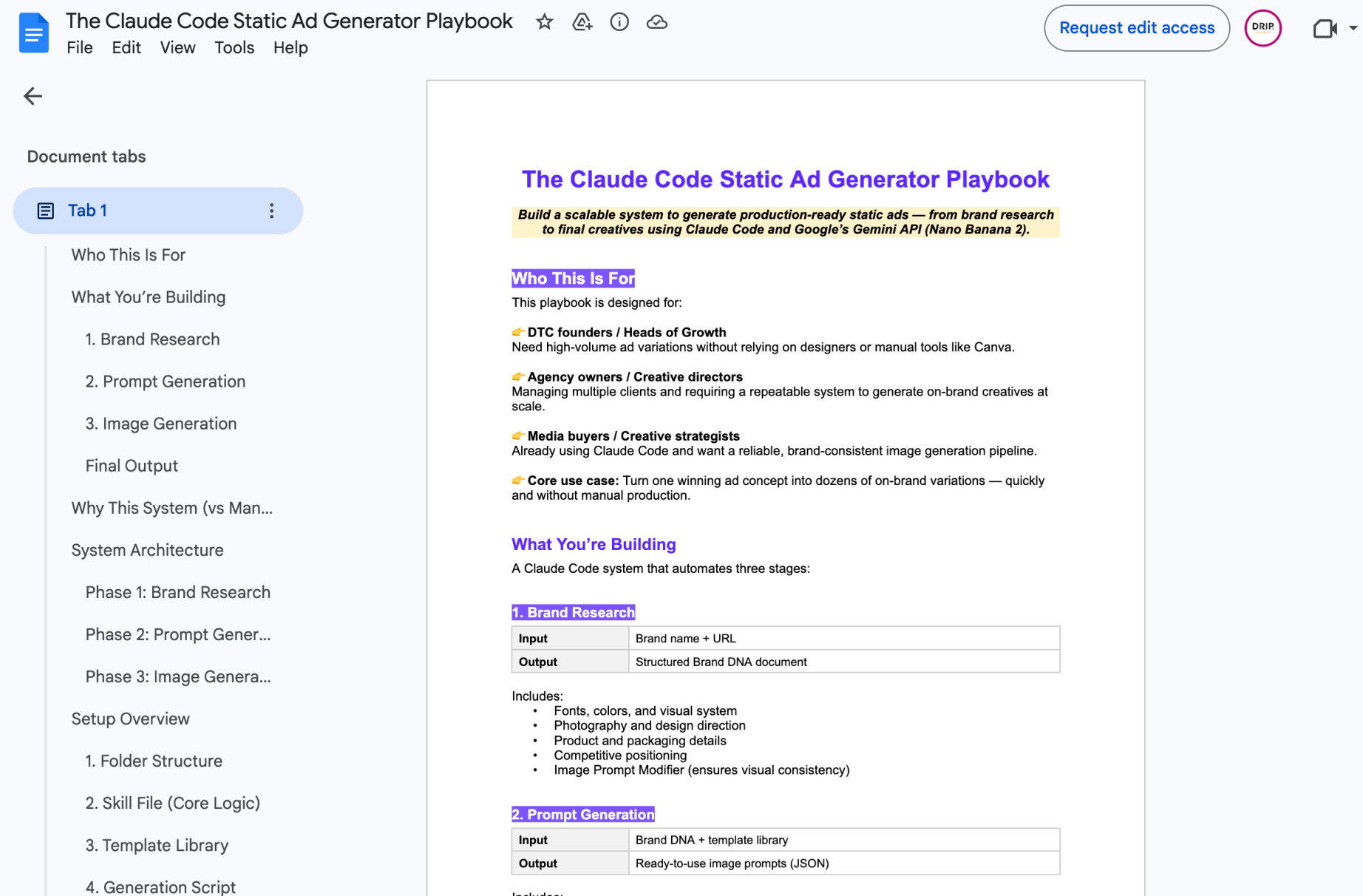Click the DRIP account avatar
Screen dimensions: 1363x896
1262,28
